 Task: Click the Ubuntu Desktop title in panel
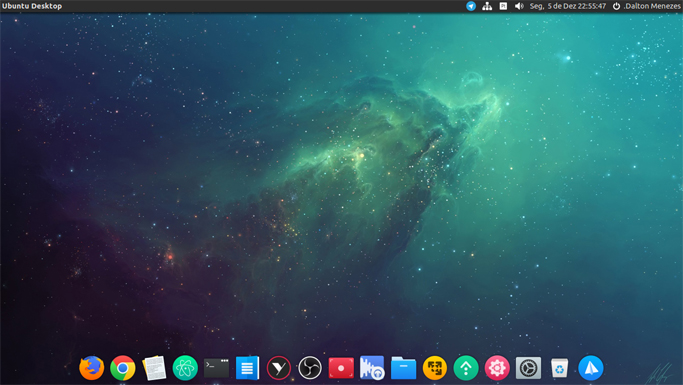32,6
